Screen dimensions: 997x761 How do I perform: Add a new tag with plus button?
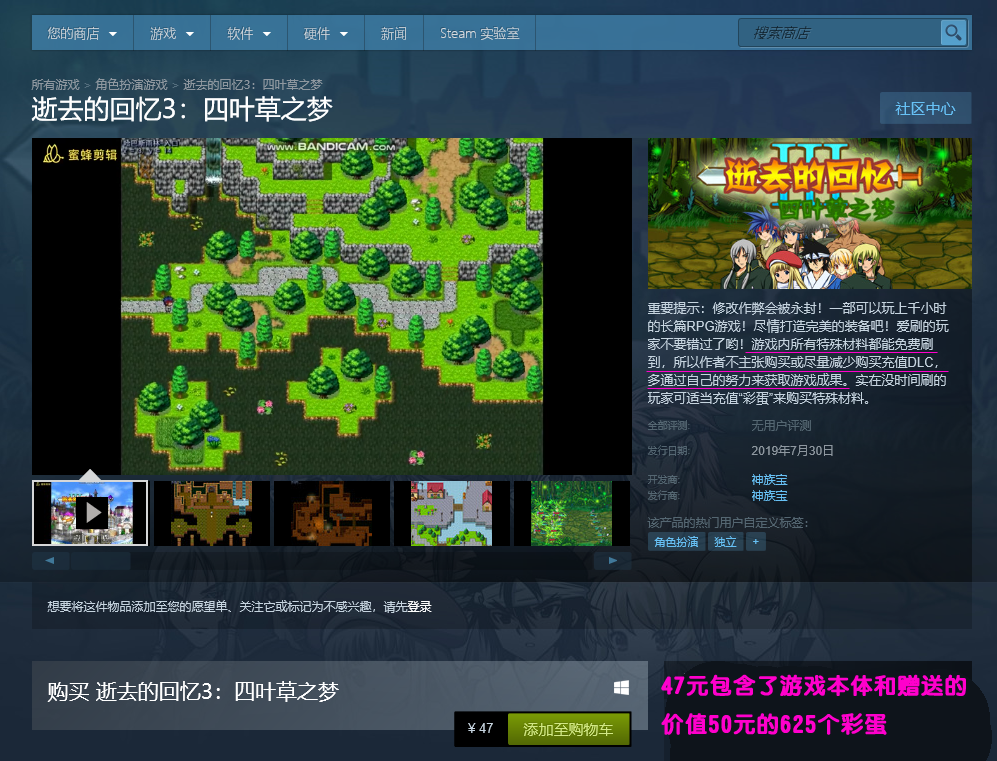755,542
